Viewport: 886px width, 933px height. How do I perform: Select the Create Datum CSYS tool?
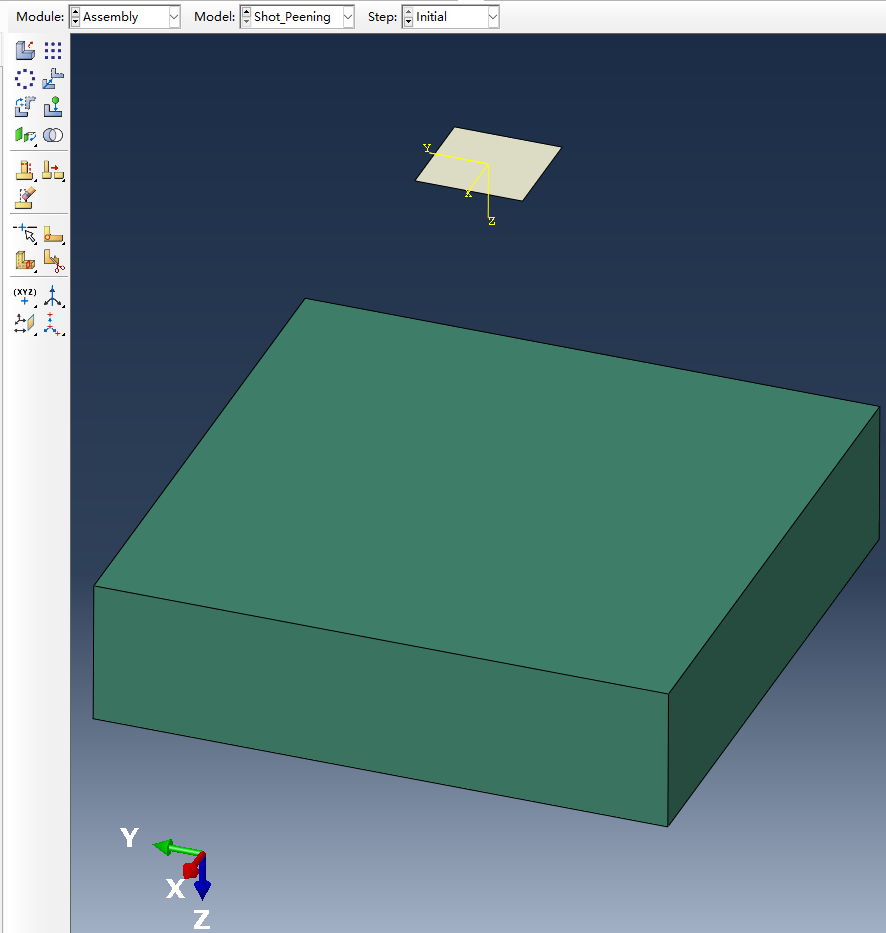click(x=53, y=324)
